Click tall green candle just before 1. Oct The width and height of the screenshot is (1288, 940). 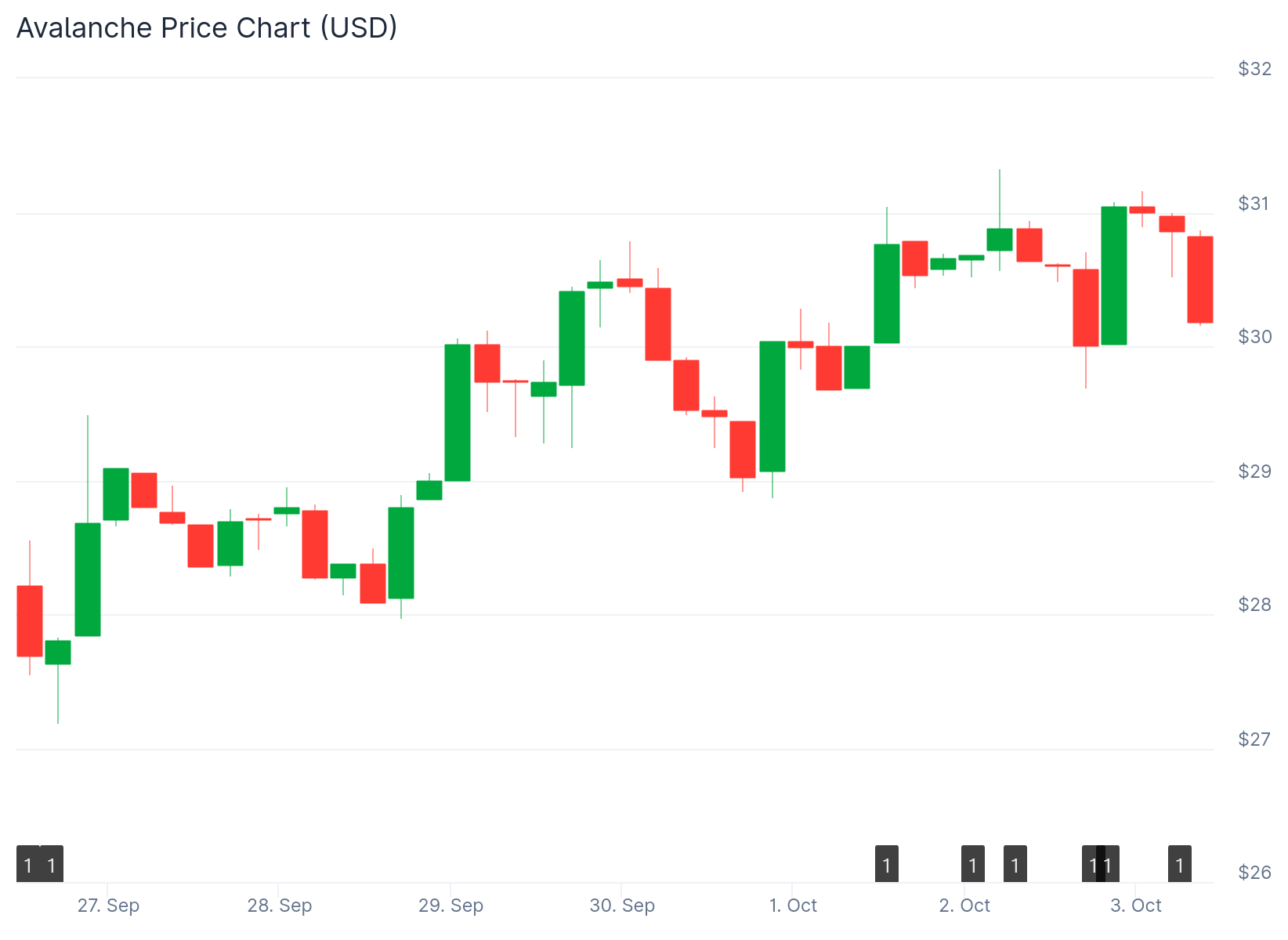point(772,407)
